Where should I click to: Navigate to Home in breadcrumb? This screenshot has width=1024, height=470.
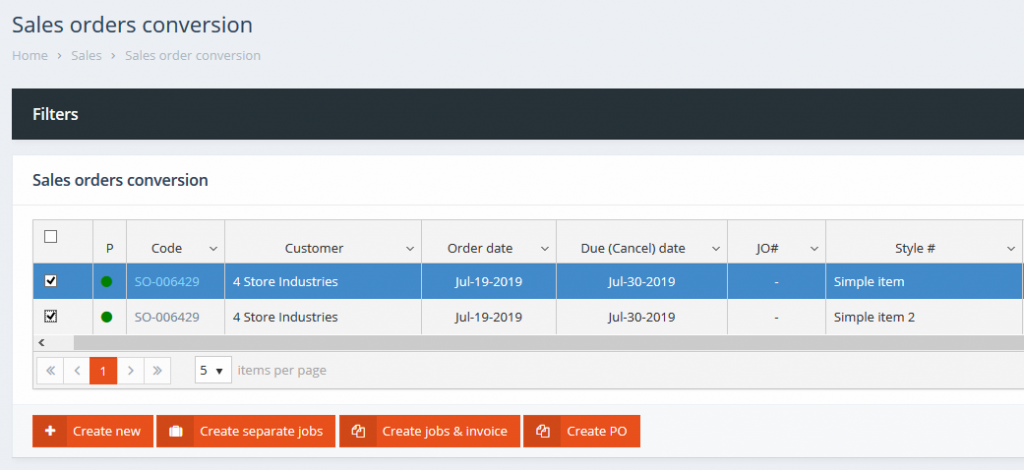[x=29, y=56]
